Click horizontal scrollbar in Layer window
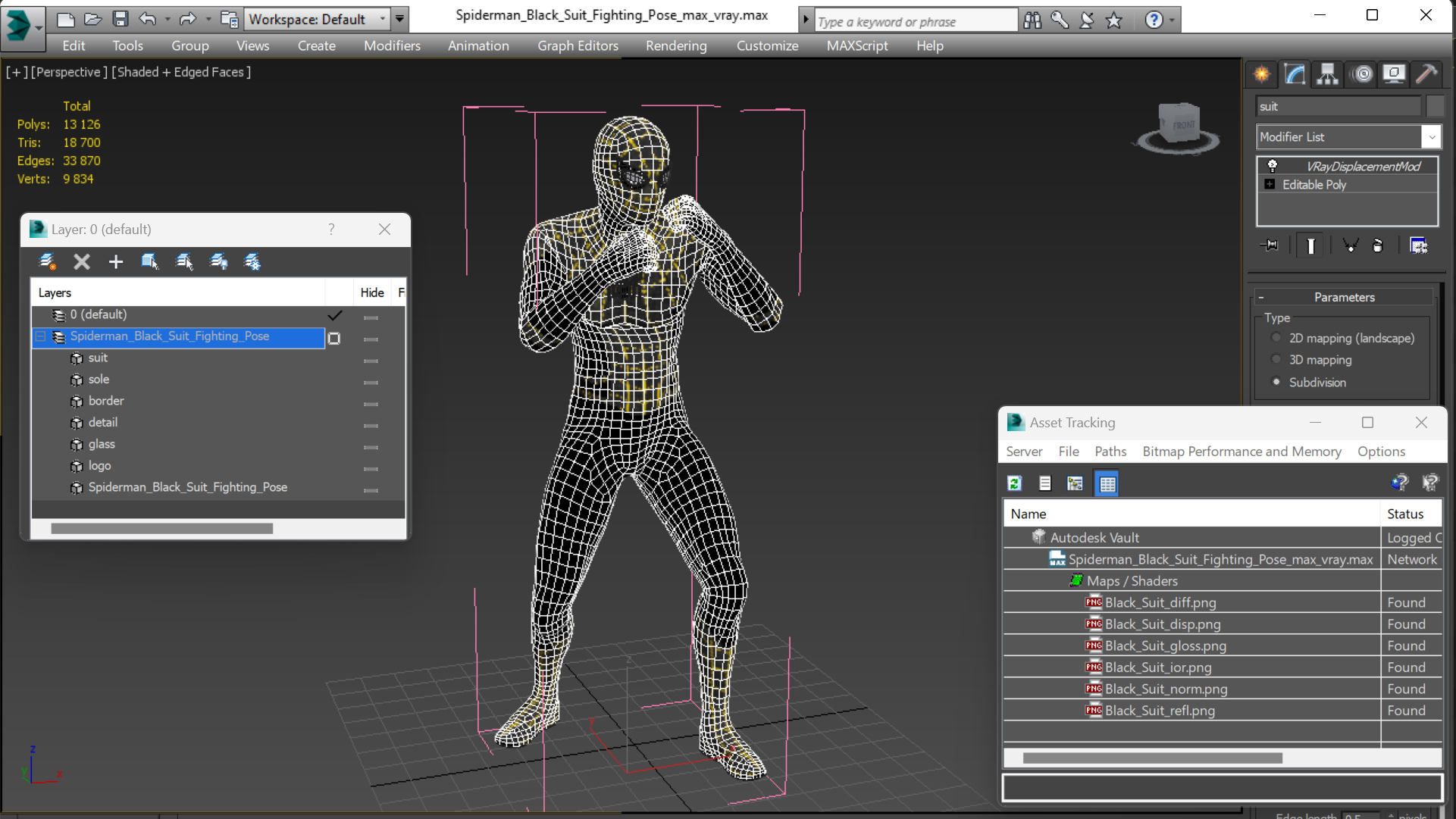Viewport: 1456px width, 819px height. tap(161, 529)
